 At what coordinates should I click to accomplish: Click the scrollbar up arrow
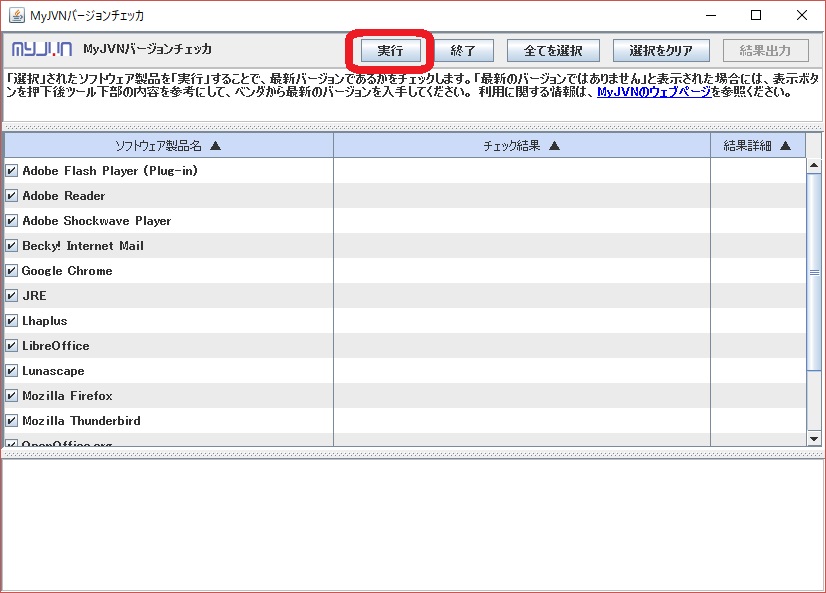pos(814,165)
